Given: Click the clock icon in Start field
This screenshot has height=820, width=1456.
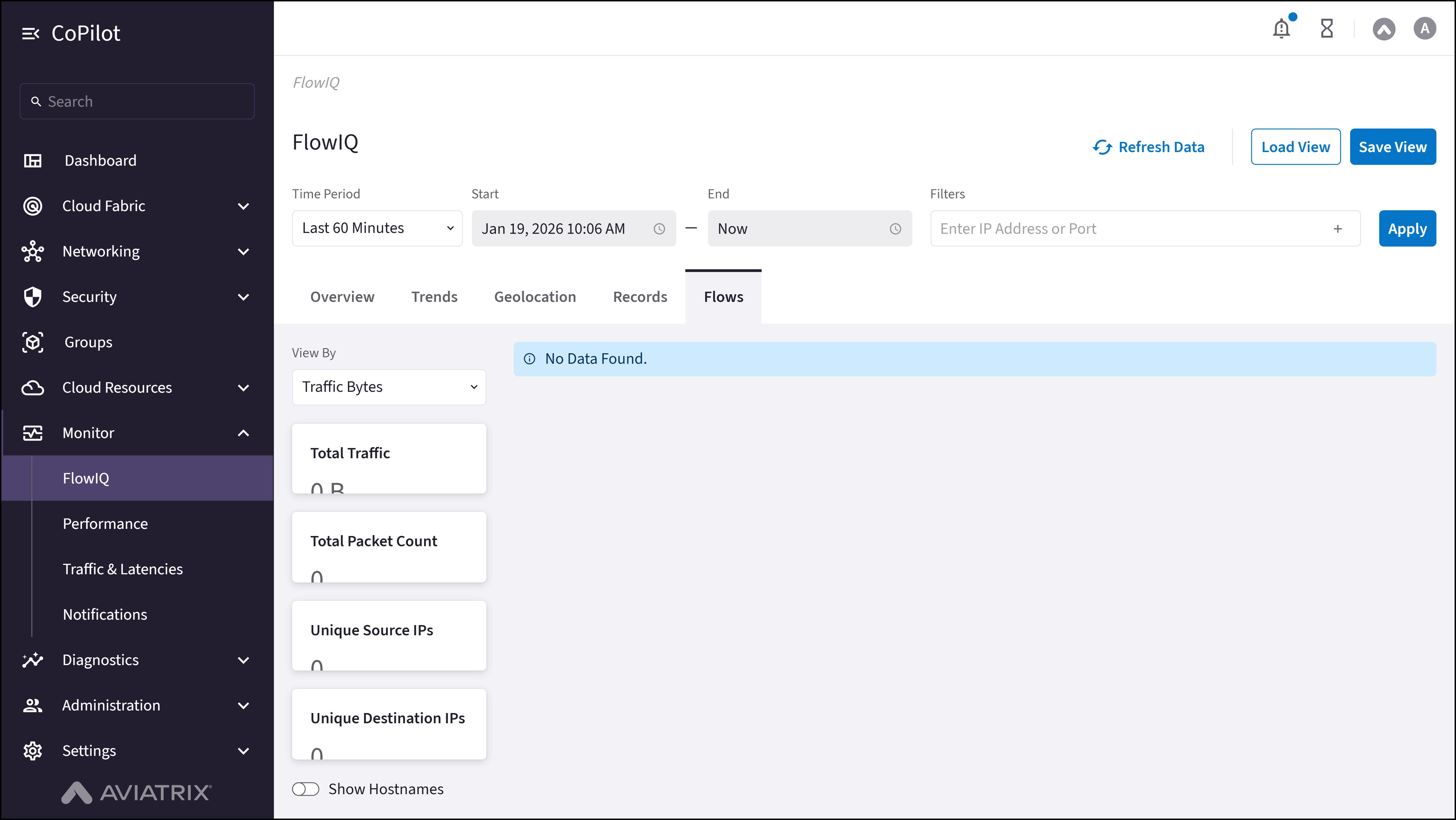Looking at the screenshot, I should 659,229.
